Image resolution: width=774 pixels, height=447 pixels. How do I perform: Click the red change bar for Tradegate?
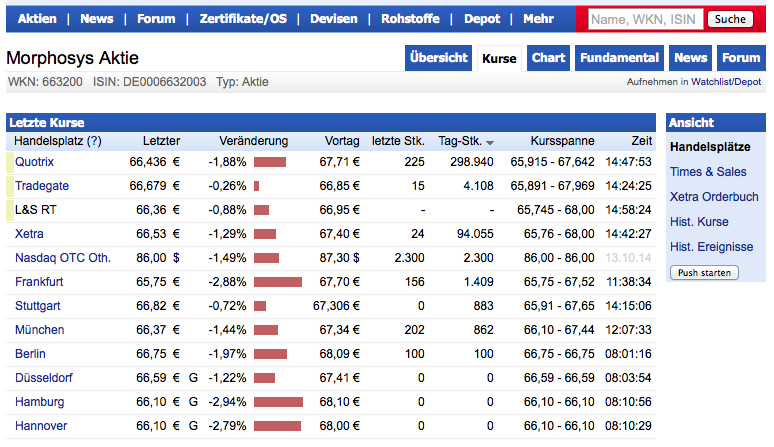pos(257,186)
